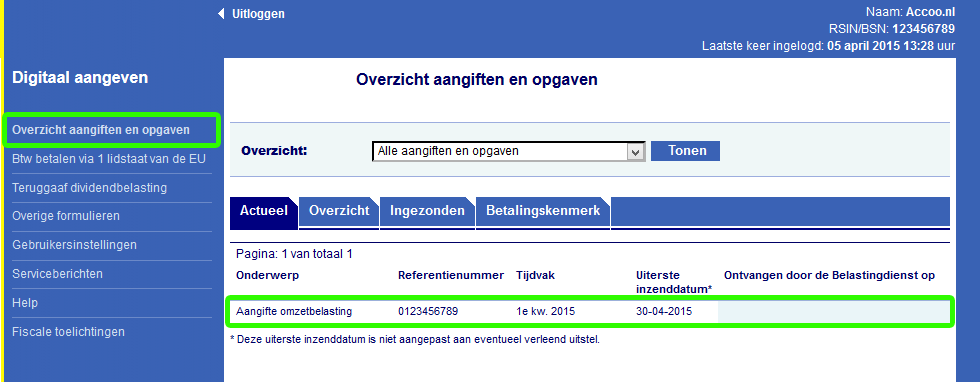Go to Overige formulieren
This screenshot has width=980, height=382.
[x=66, y=216]
